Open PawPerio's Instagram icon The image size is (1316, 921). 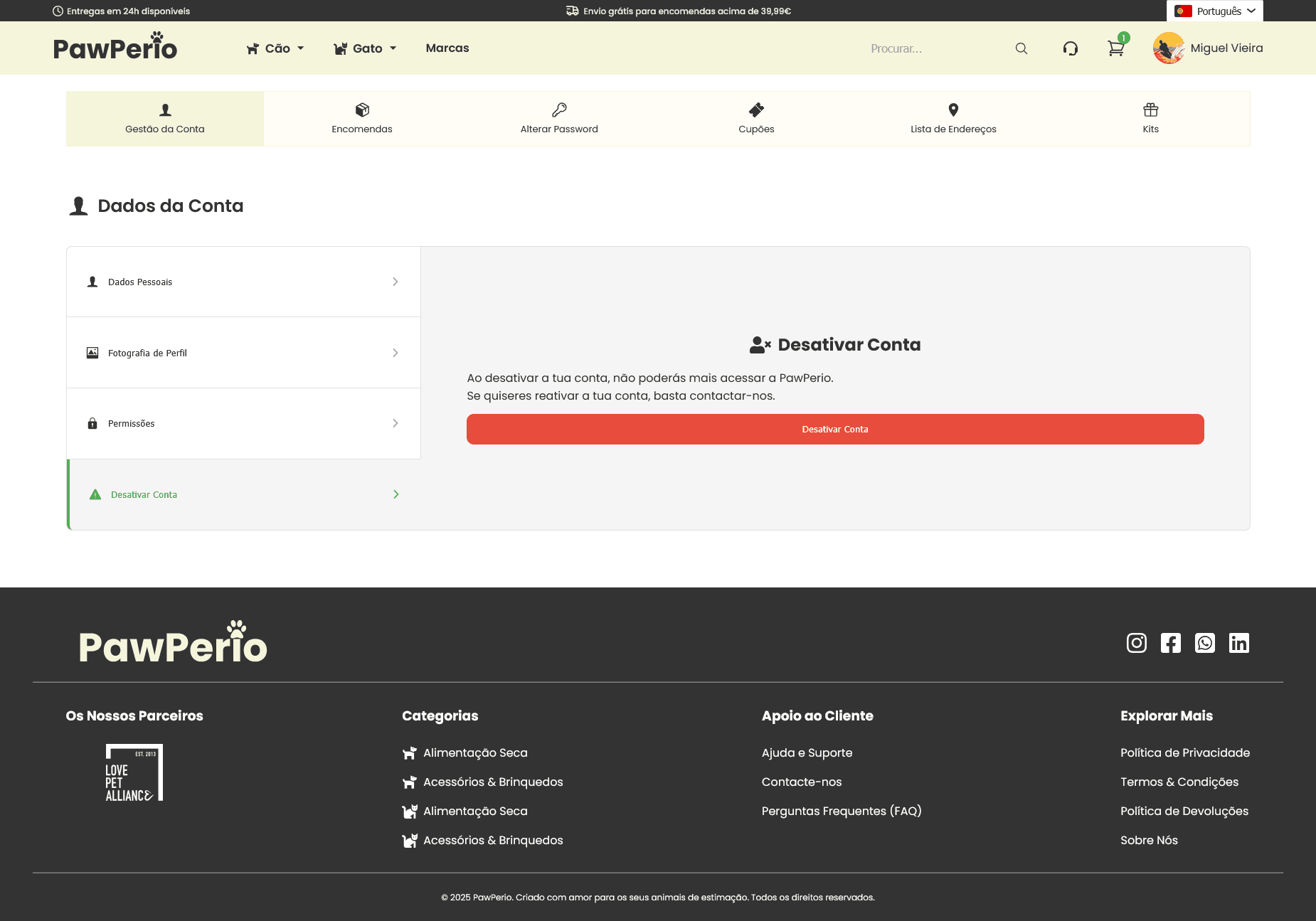pos(1136,643)
